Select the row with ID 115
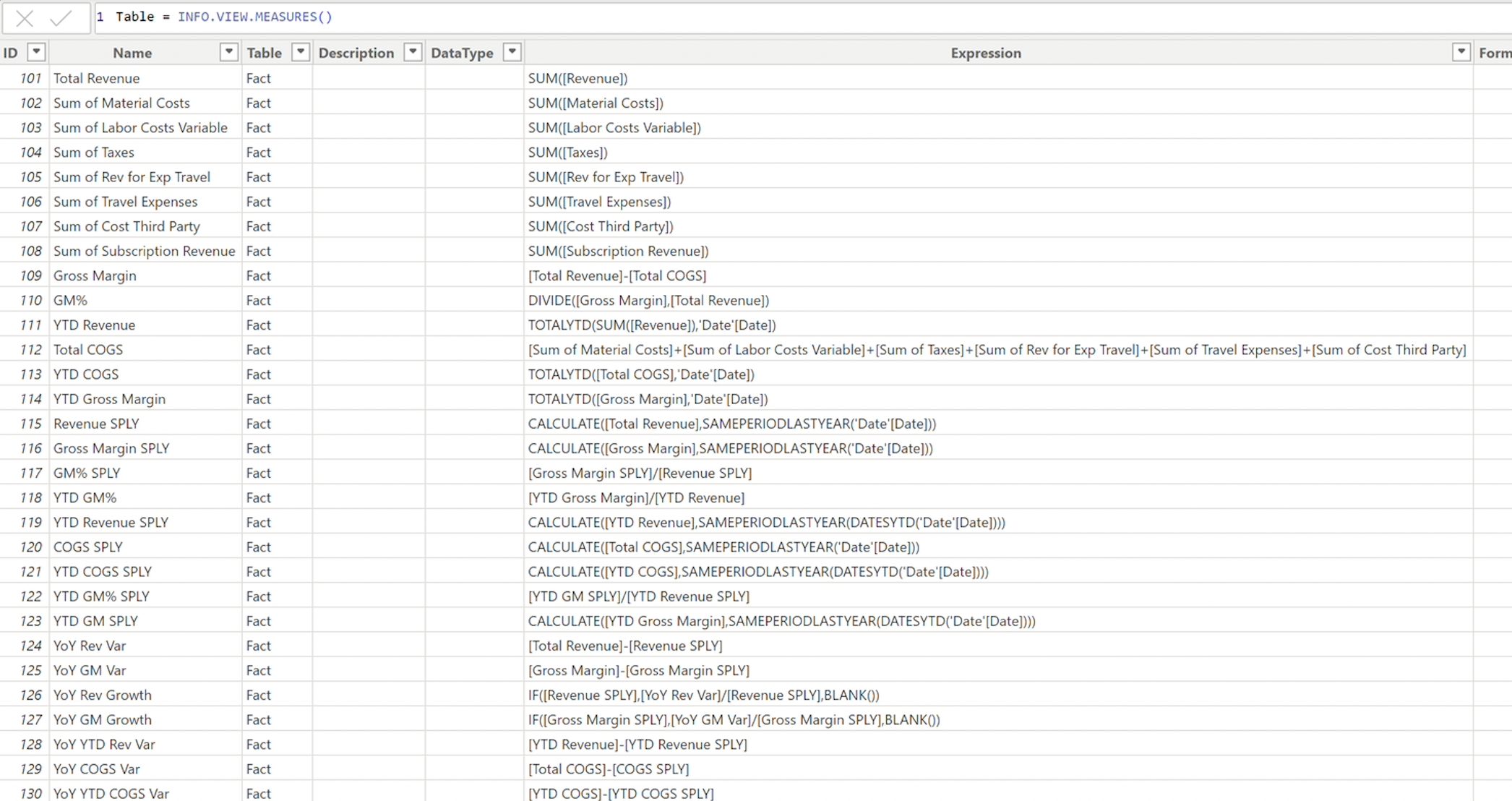 click(30, 424)
